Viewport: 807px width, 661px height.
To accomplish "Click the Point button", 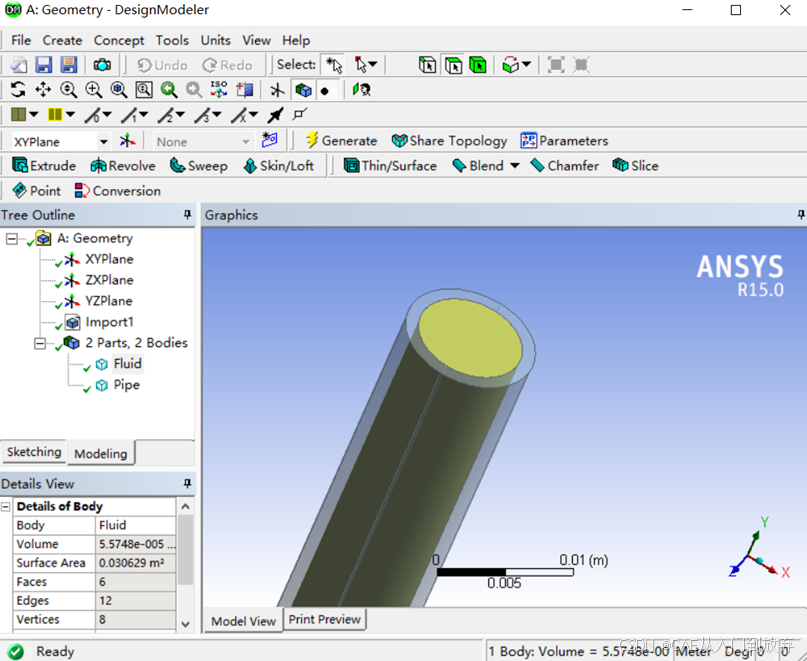I will click(36, 190).
